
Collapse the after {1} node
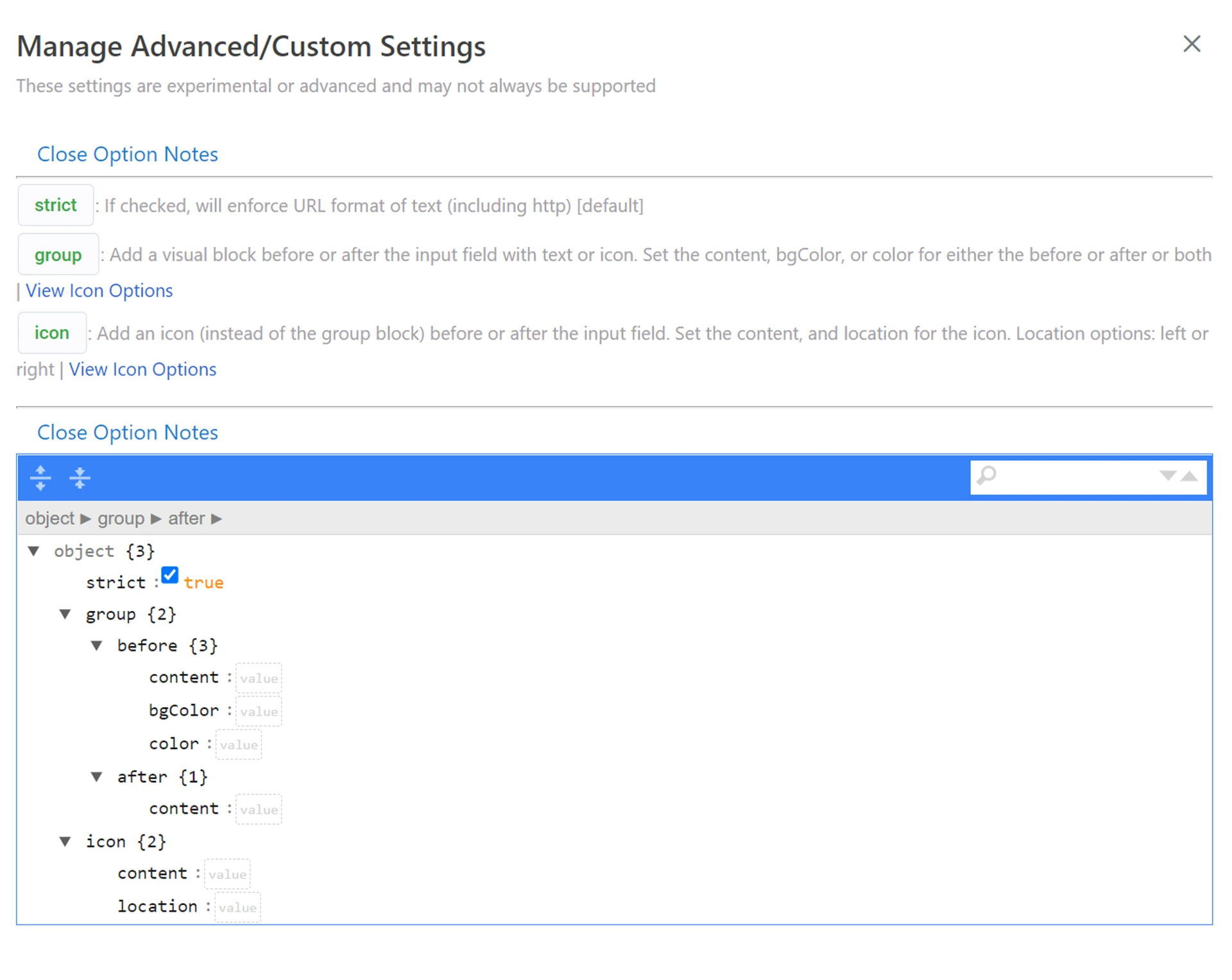tap(97, 777)
